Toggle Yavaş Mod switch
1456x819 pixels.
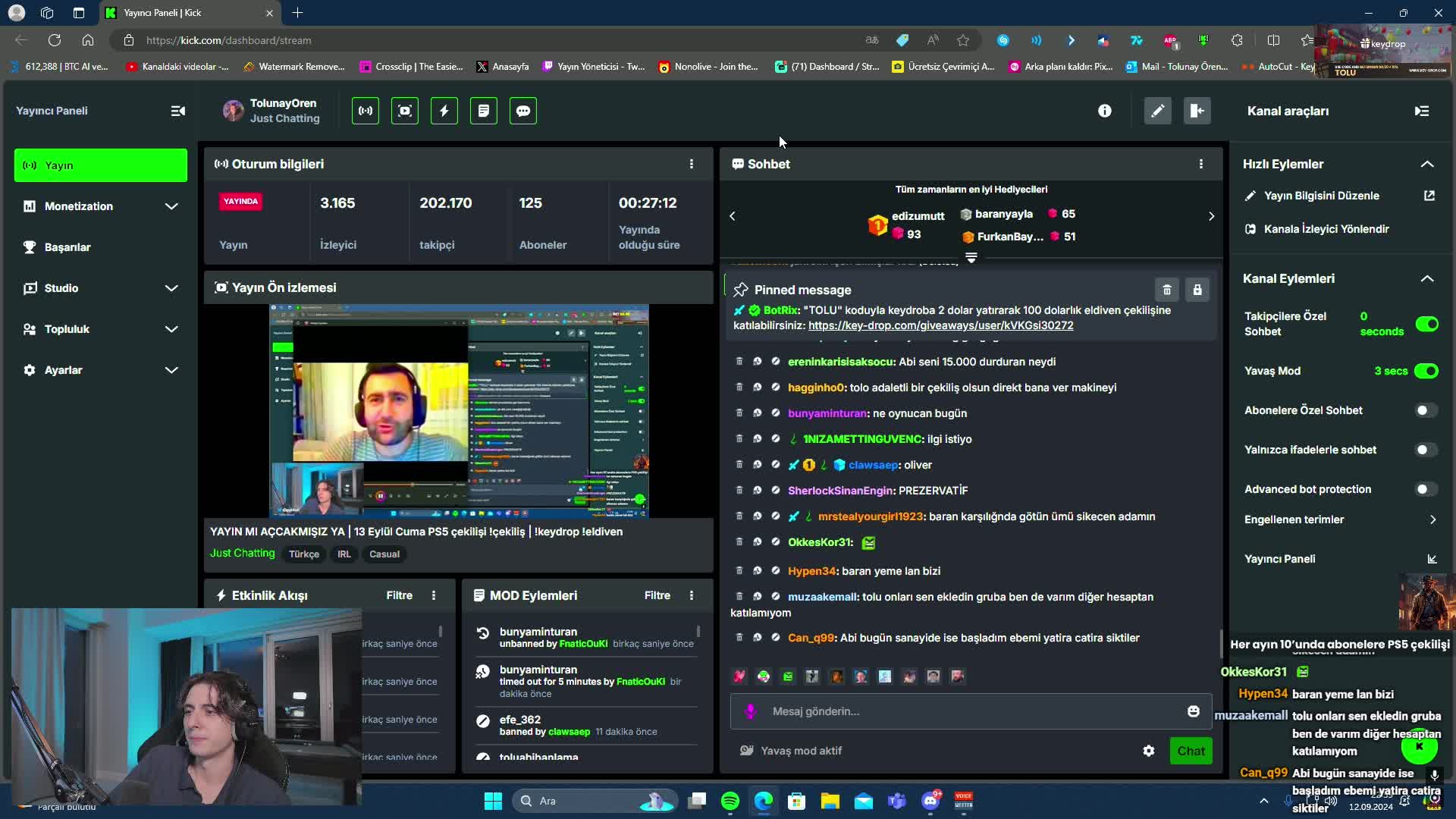tap(1426, 371)
